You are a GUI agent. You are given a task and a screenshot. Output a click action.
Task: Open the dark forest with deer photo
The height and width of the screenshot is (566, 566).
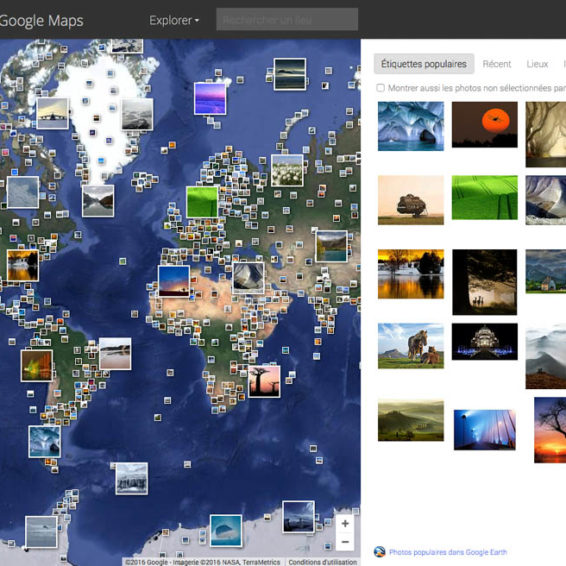point(484,282)
